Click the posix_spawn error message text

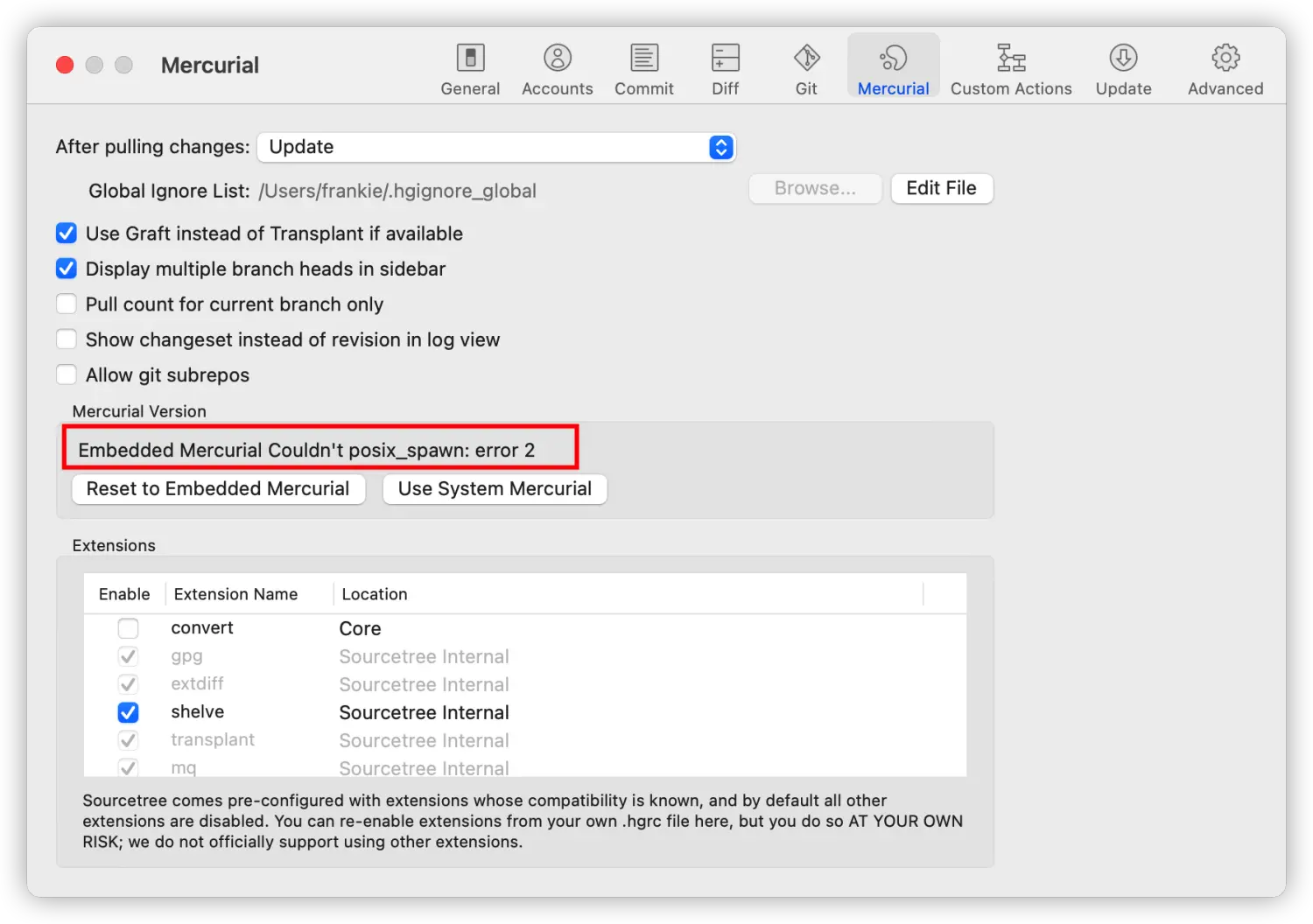(x=306, y=450)
